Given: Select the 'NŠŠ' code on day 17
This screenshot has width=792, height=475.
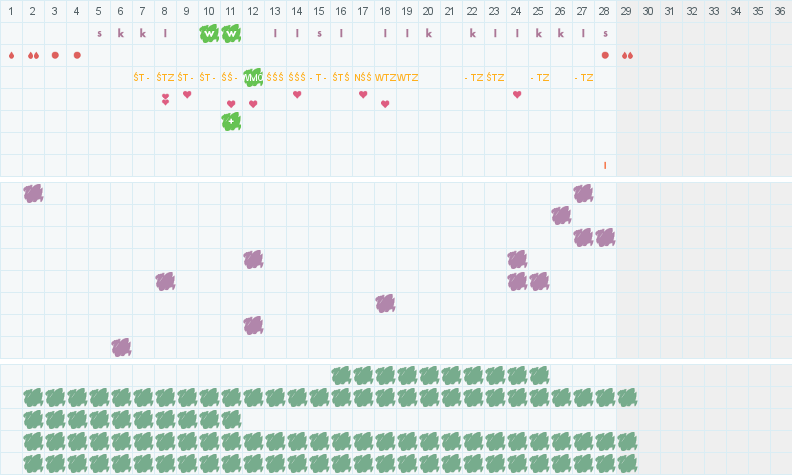Looking at the screenshot, I should pyautogui.click(x=364, y=77).
